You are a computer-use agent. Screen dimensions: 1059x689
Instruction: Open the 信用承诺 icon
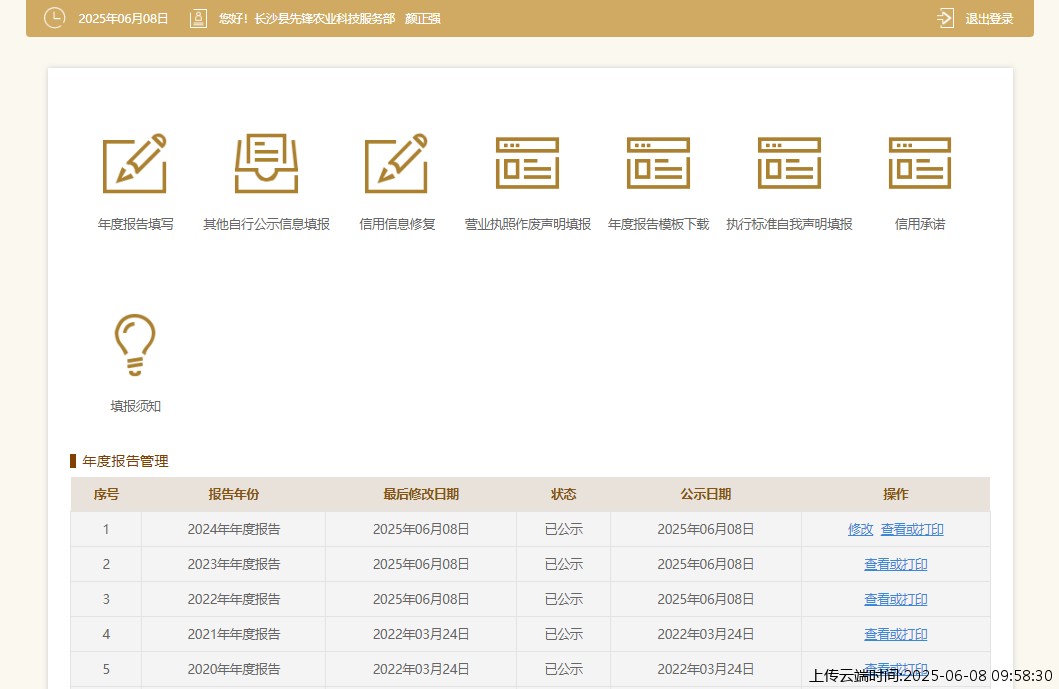[920, 163]
